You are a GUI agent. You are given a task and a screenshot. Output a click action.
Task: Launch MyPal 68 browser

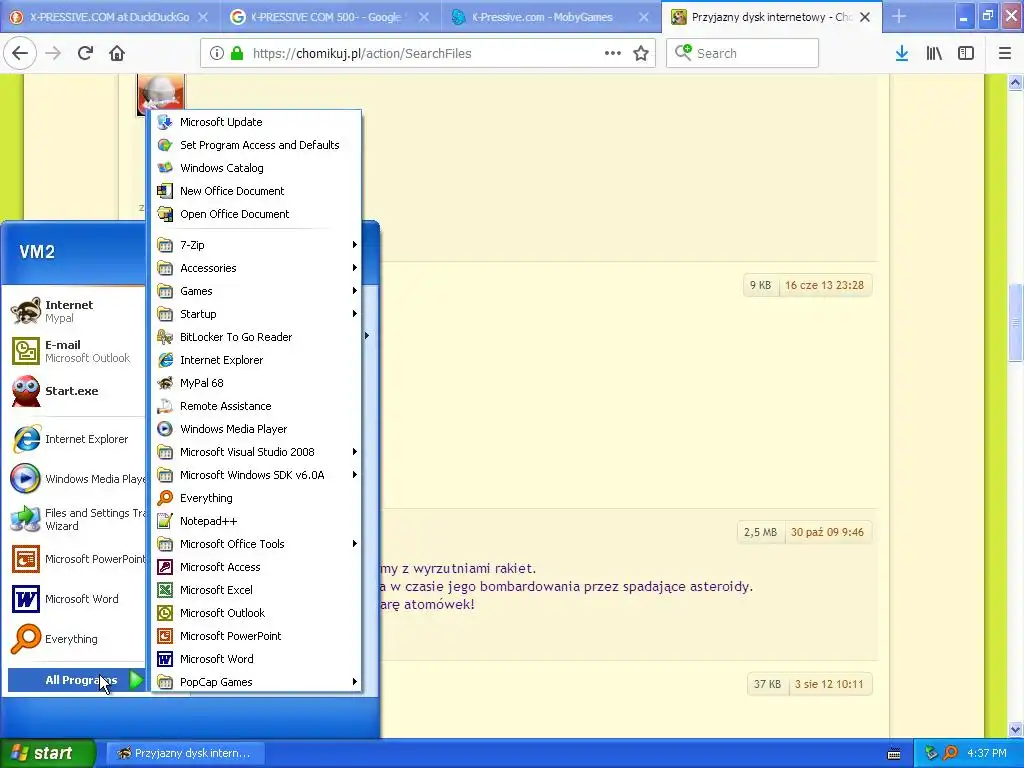pos(257,383)
